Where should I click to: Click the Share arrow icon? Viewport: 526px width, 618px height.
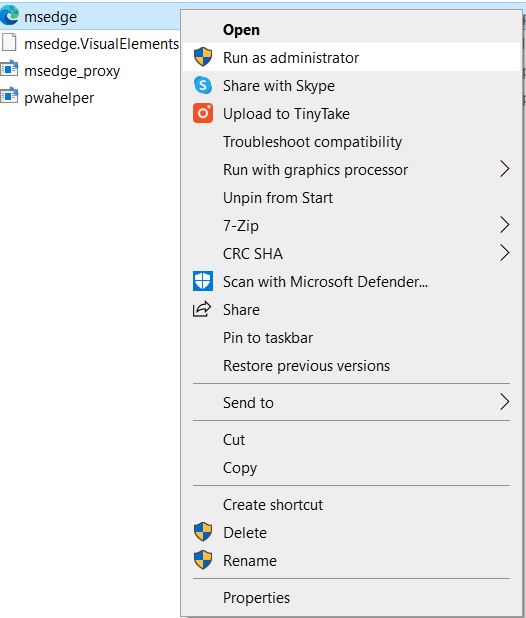pos(202,309)
